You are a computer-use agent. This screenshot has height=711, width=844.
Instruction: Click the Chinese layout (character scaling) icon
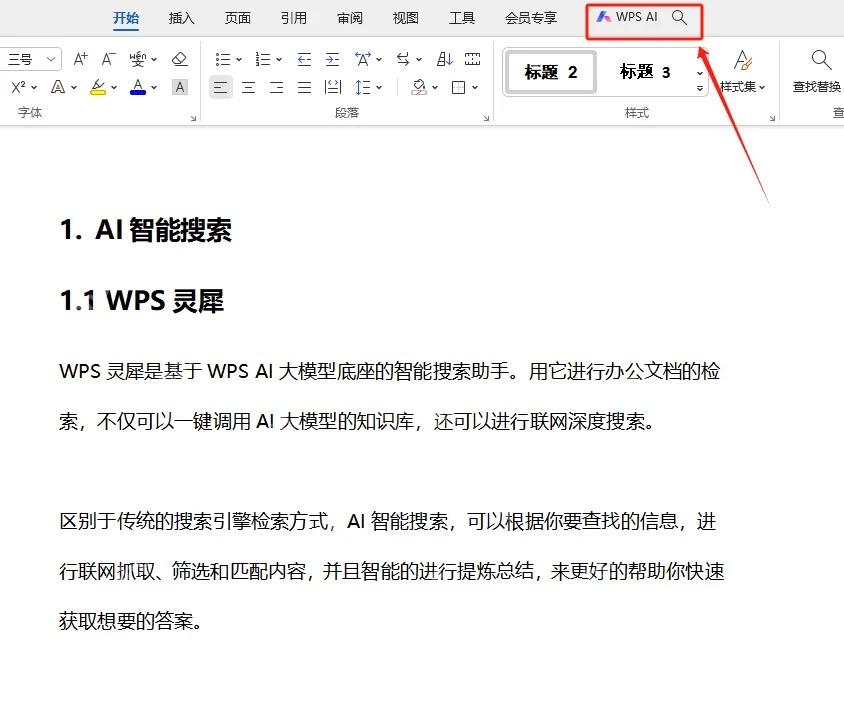(x=362, y=59)
